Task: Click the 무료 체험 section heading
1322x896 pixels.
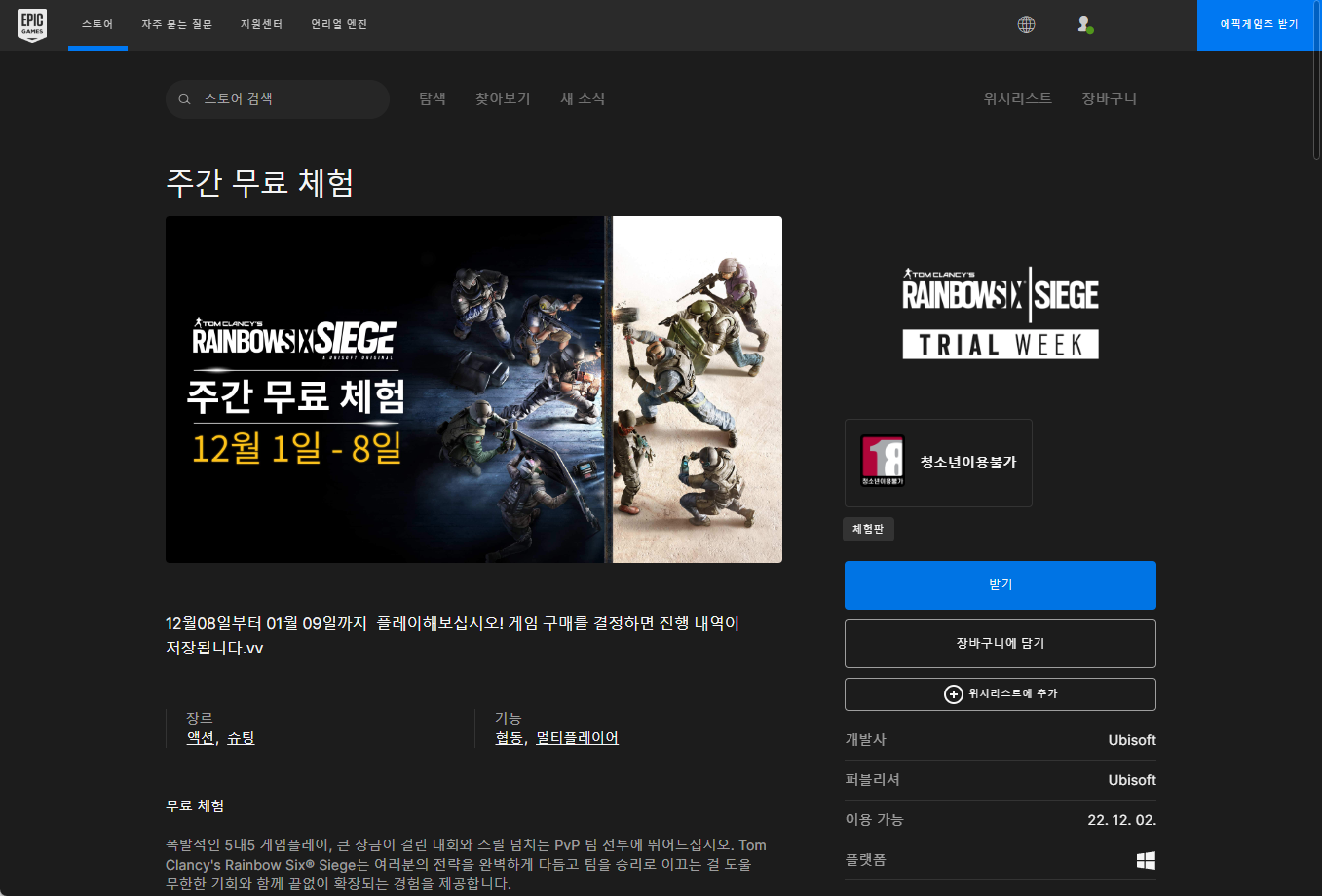Action: [195, 806]
